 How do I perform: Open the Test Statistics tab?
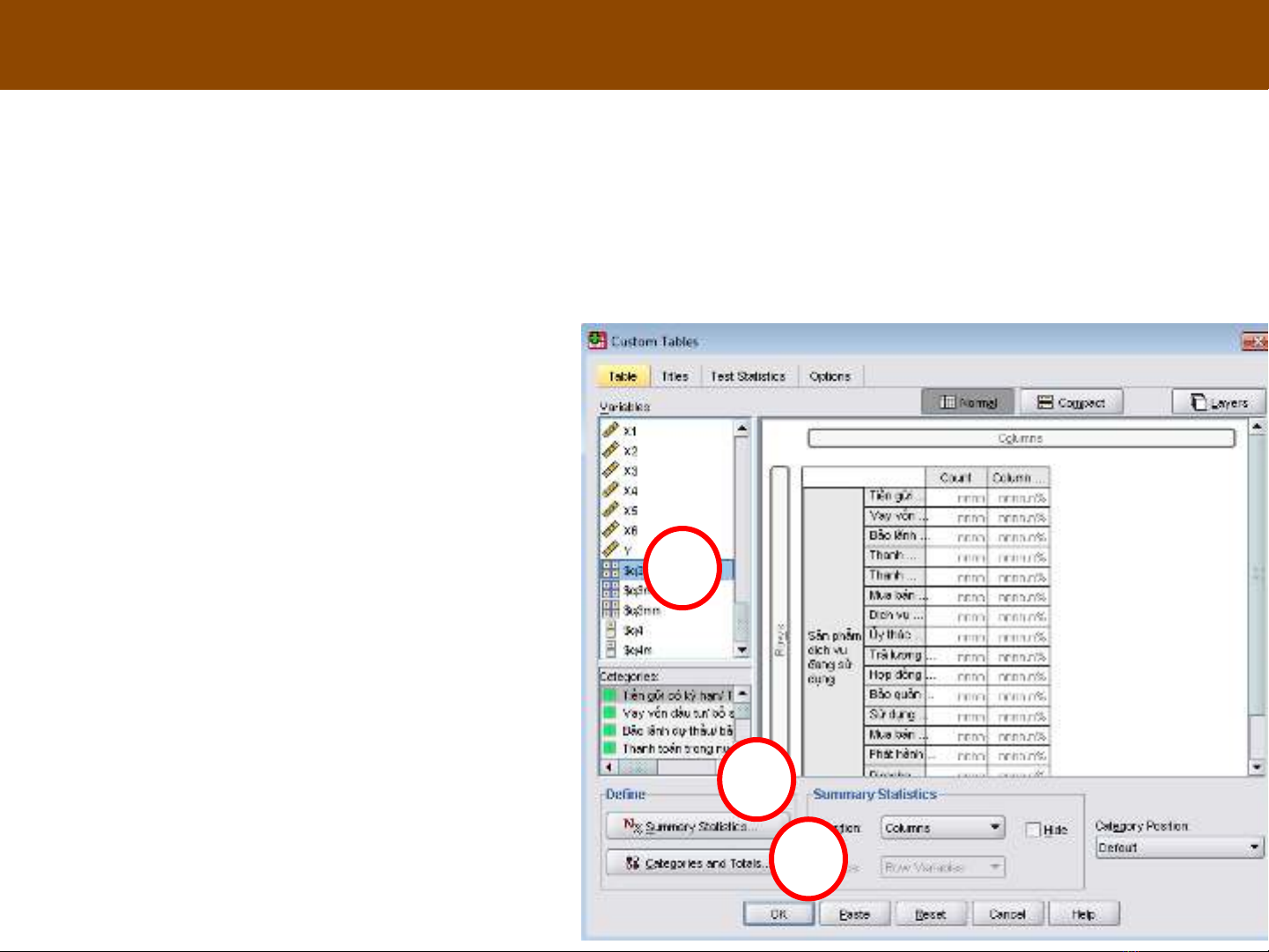[x=748, y=376]
